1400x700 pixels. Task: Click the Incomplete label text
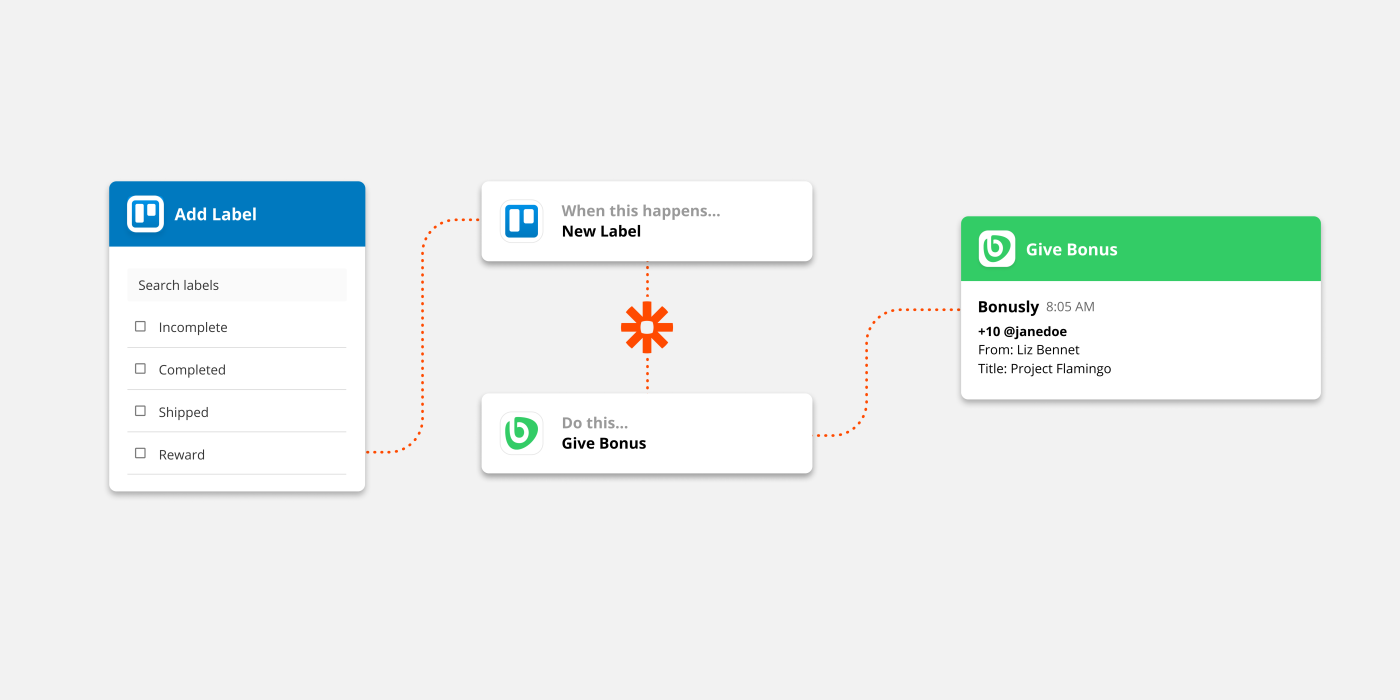pos(193,327)
